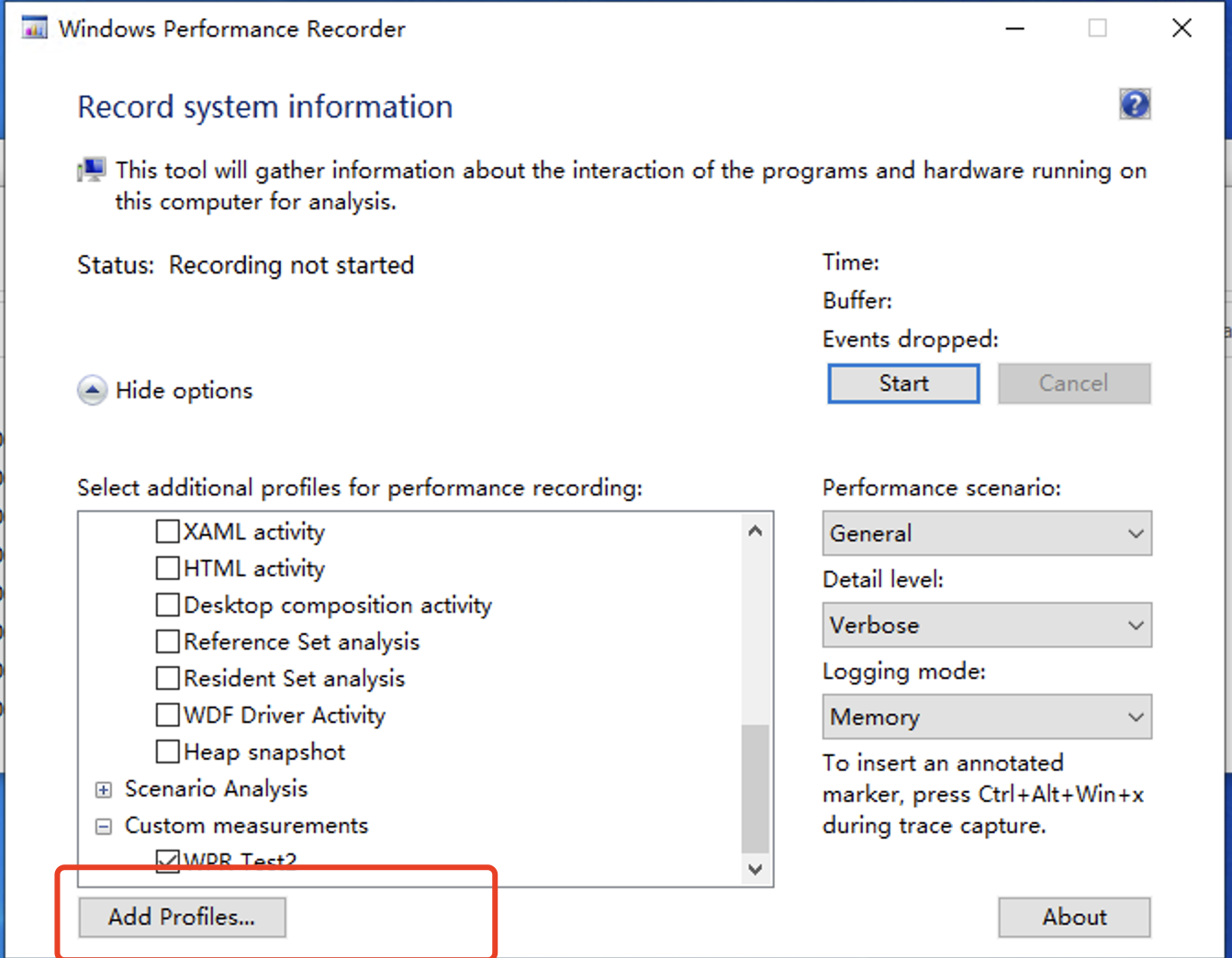Expand the Scenario Analysis tree node

point(104,790)
